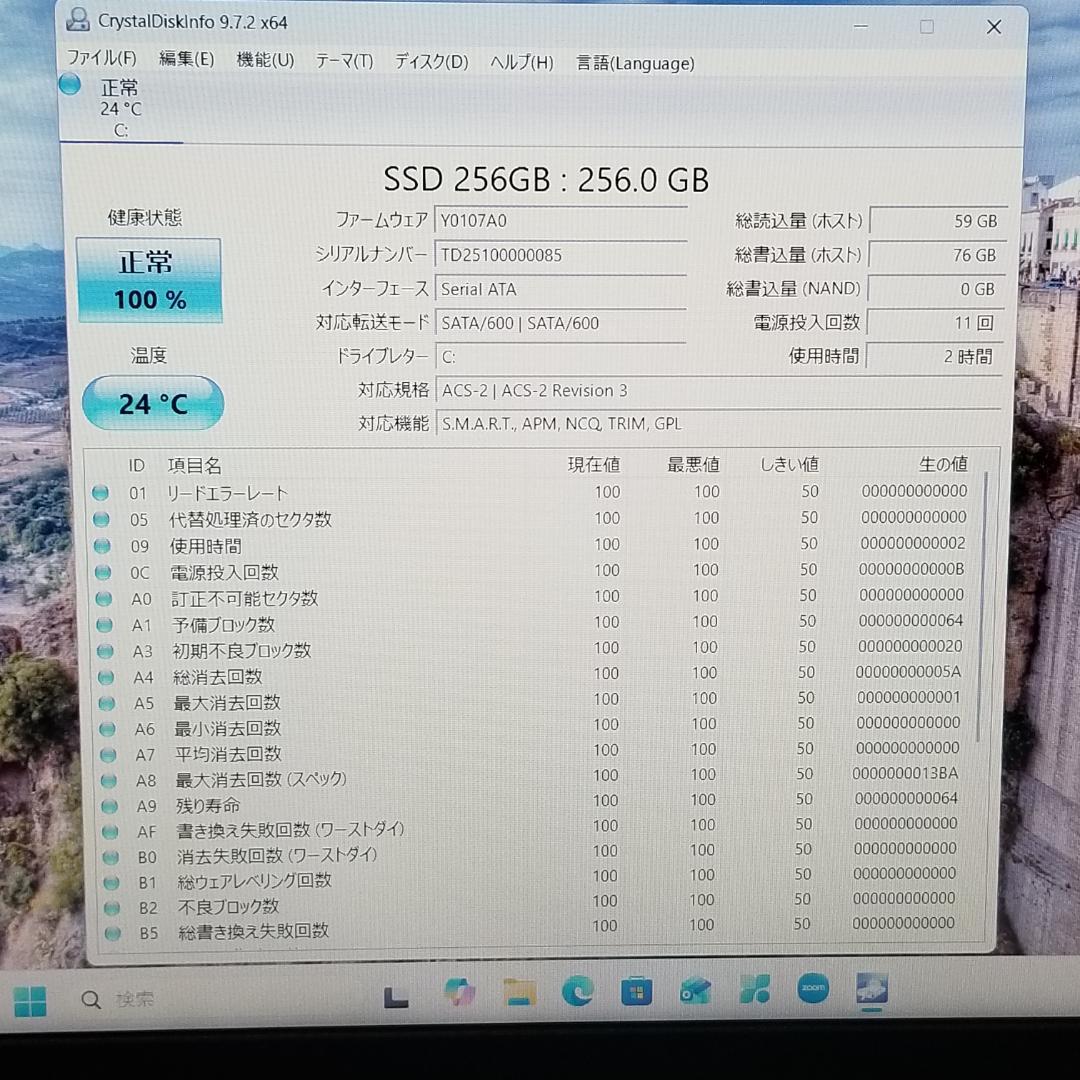Open File Explorer from the taskbar
Screen dimensions: 1080x1080
click(x=519, y=992)
